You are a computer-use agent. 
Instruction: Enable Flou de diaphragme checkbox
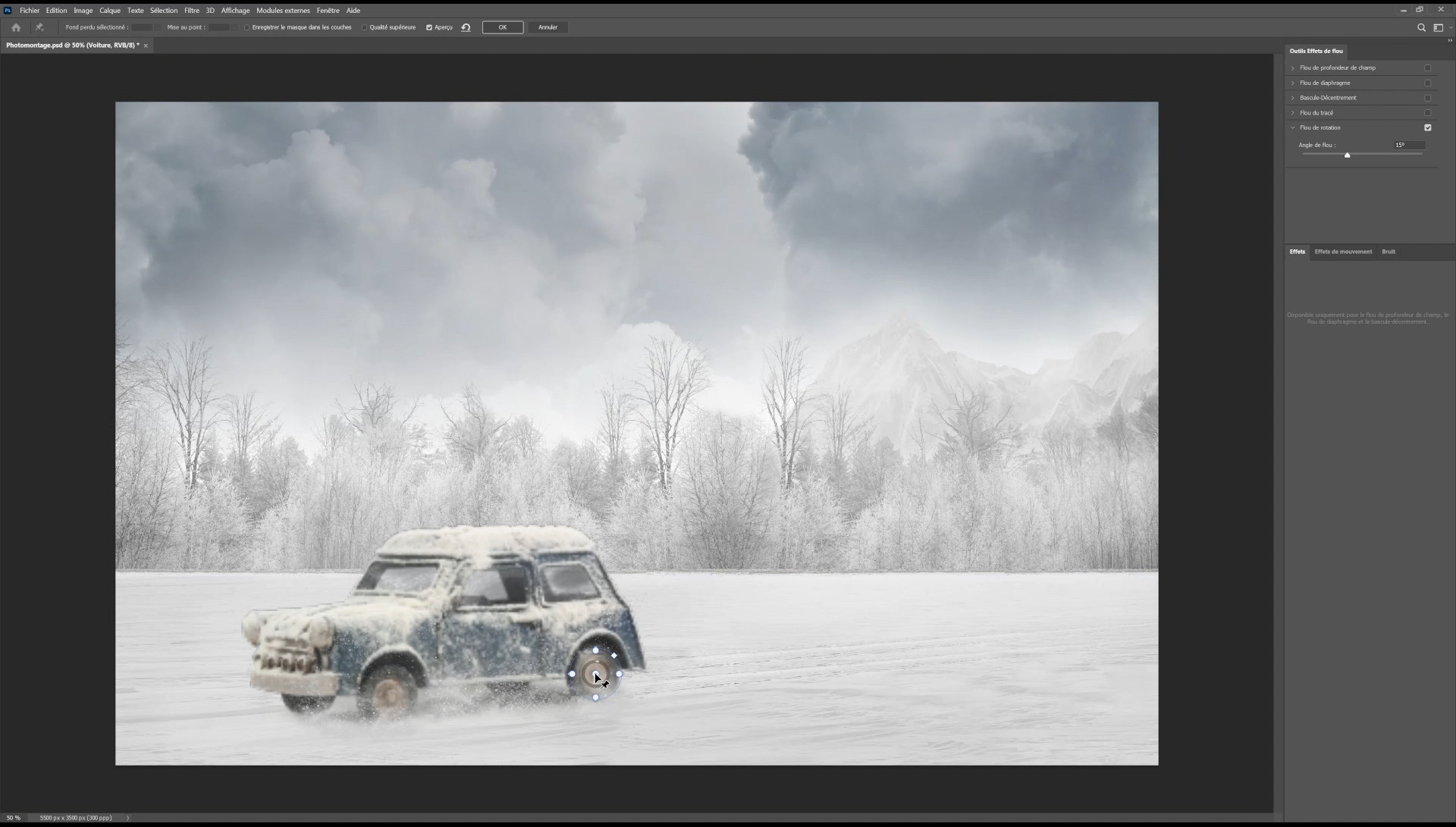(x=1427, y=83)
